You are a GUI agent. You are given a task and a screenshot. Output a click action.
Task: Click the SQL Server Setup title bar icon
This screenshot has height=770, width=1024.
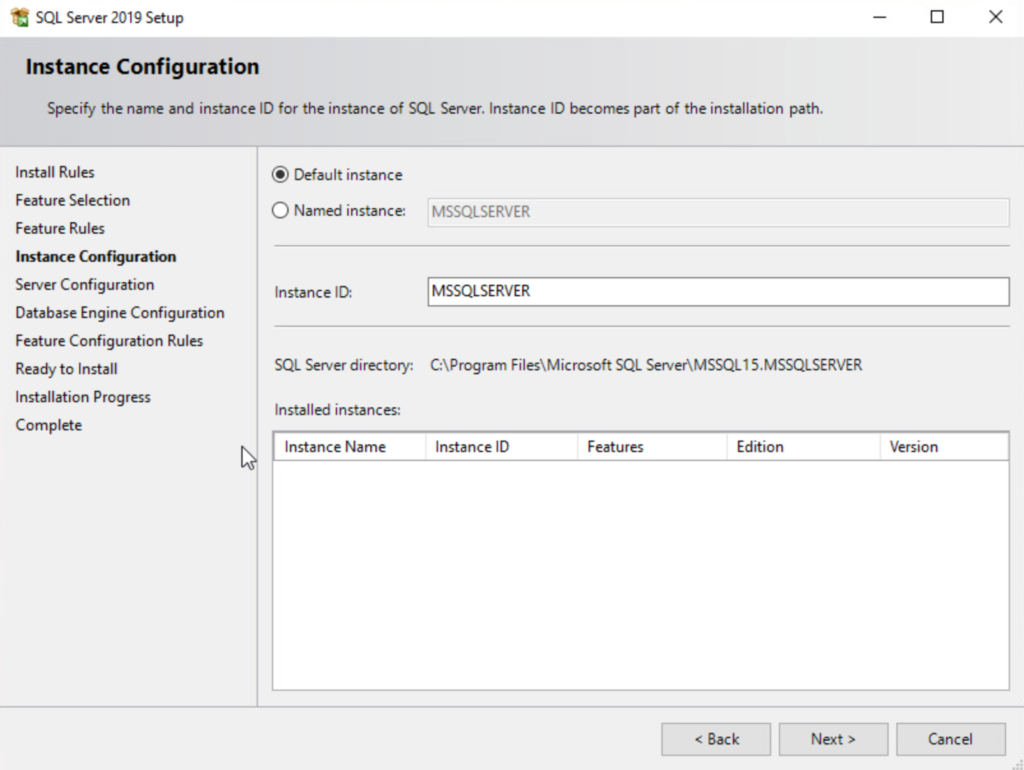(19, 17)
